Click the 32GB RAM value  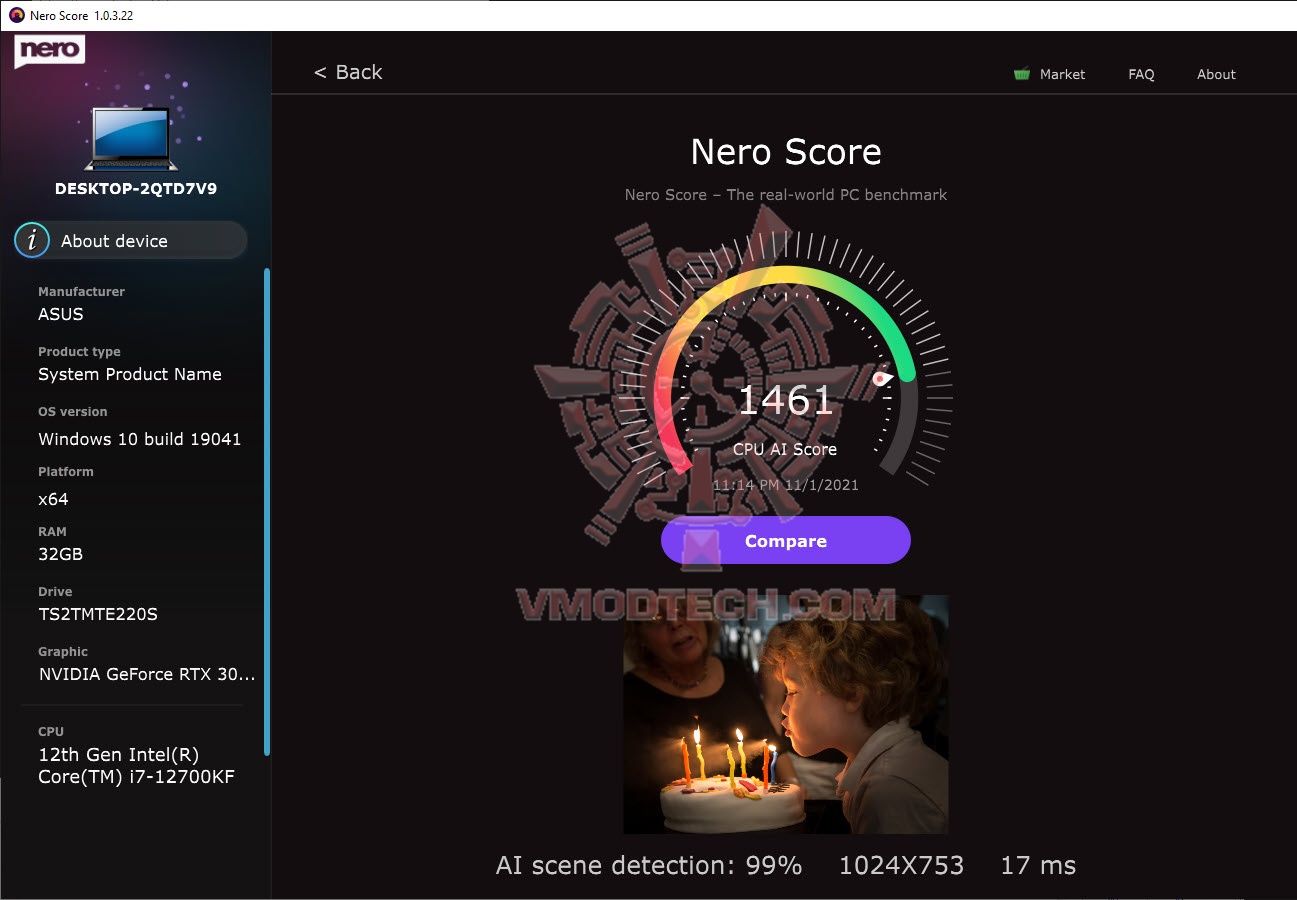coord(60,554)
